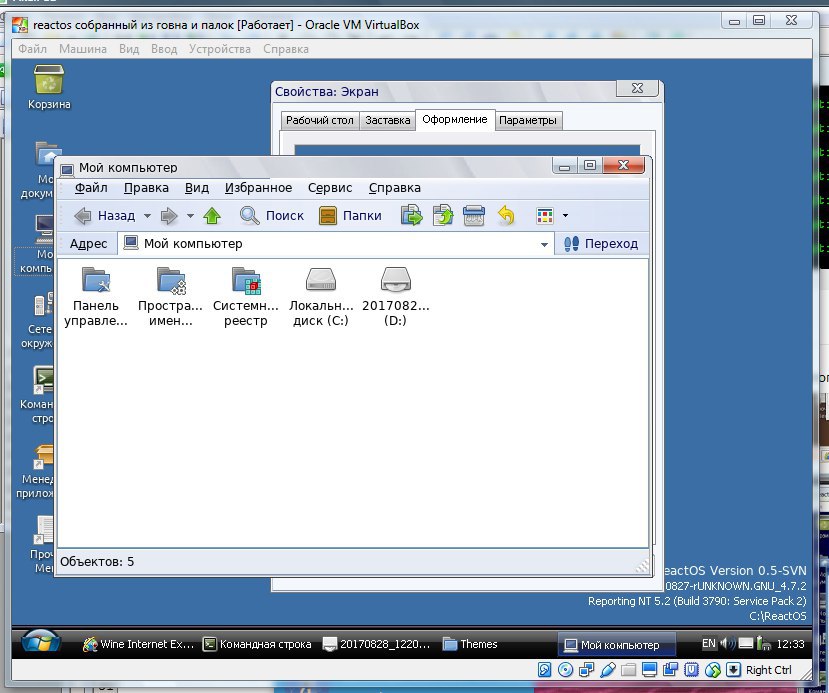Screen dimensions: 829x693
Task: Click VirtualBox display indicator icon
Action: (x=649, y=670)
